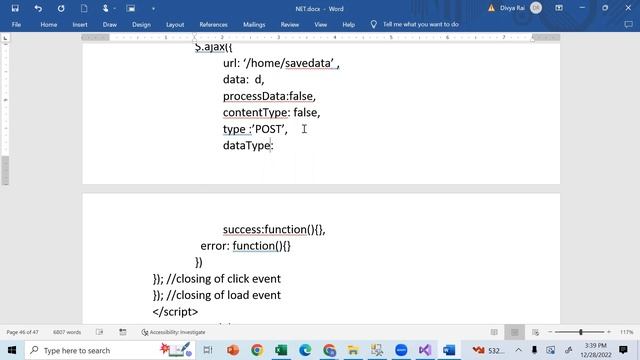Click the zoom in plus button
The height and width of the screenshot is (360, 640).
609,332
